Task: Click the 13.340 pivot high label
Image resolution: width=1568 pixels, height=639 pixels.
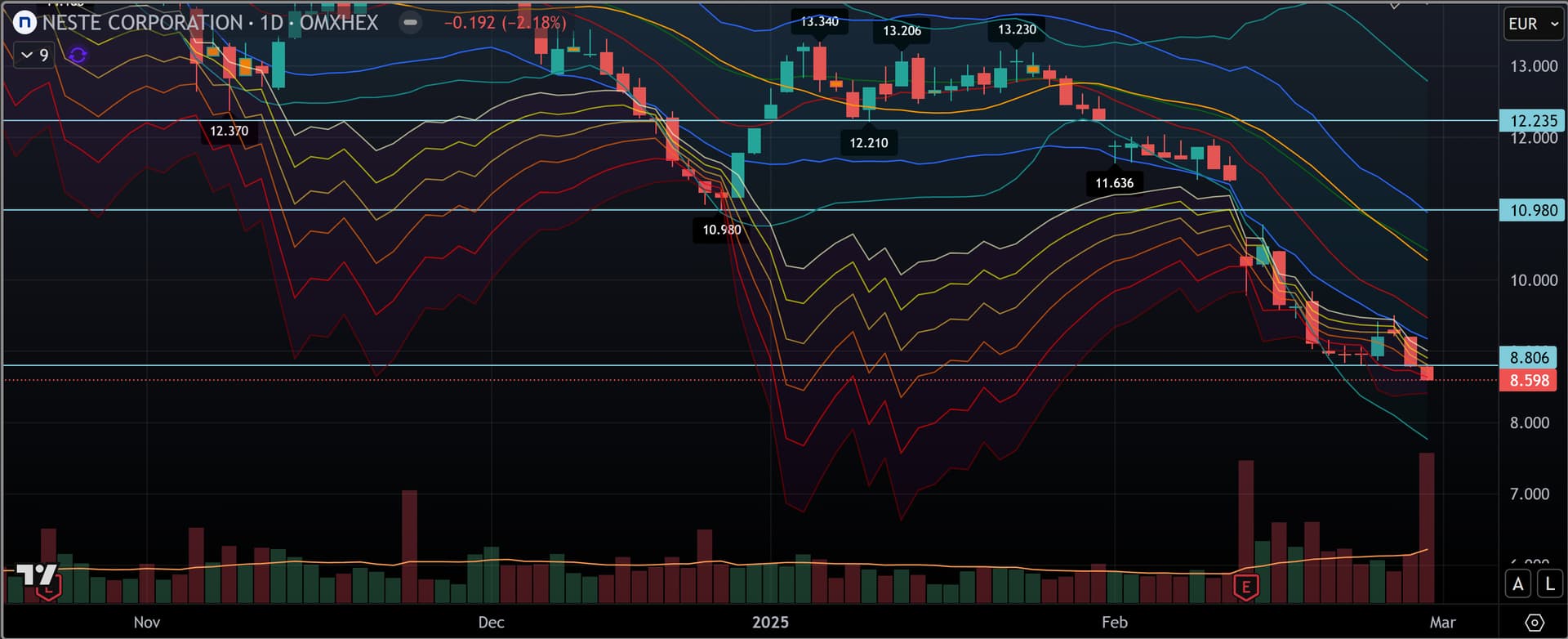Action: [819, 22]
